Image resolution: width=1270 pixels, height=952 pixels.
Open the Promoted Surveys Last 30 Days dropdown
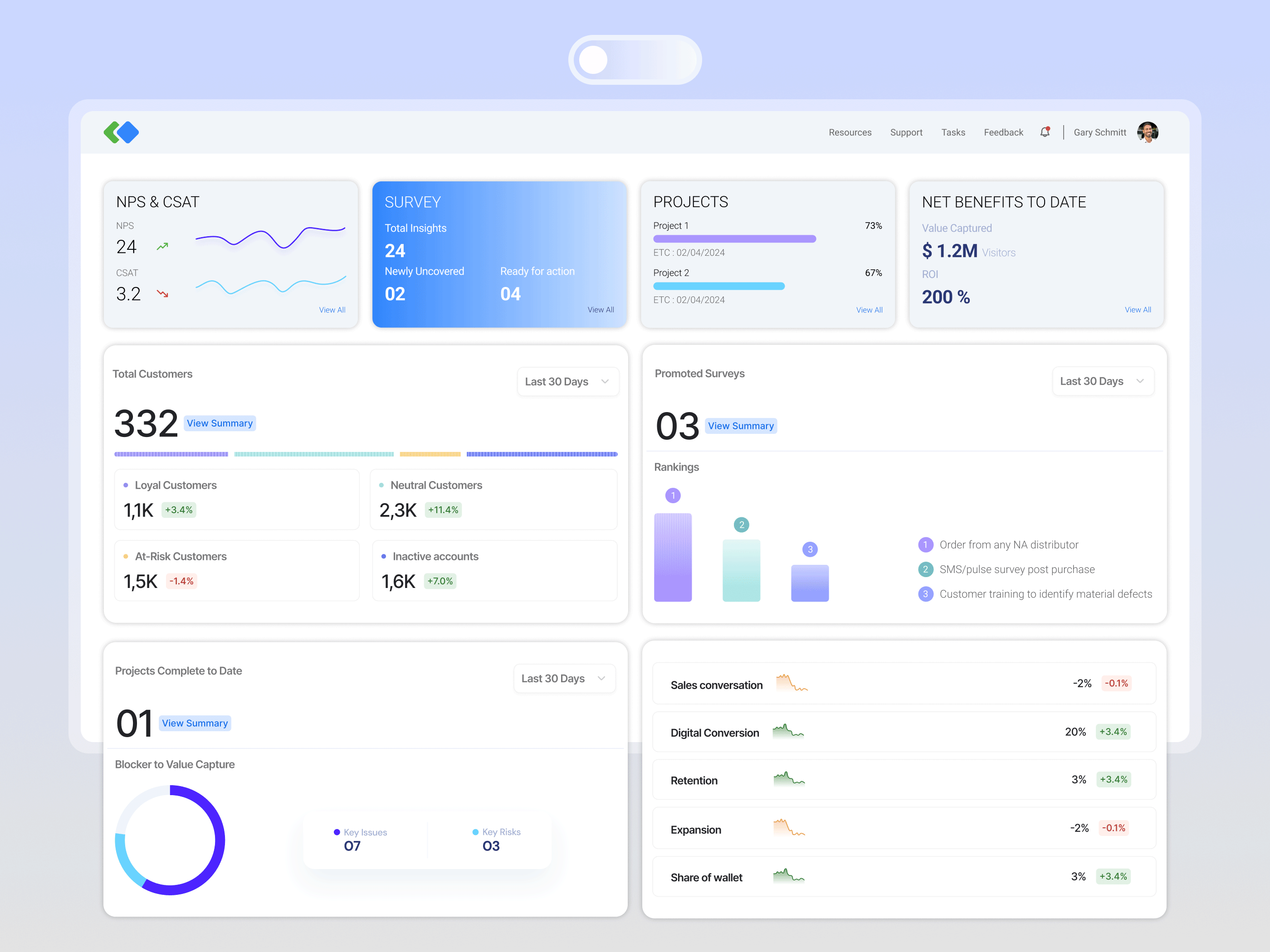point(1103,381)
